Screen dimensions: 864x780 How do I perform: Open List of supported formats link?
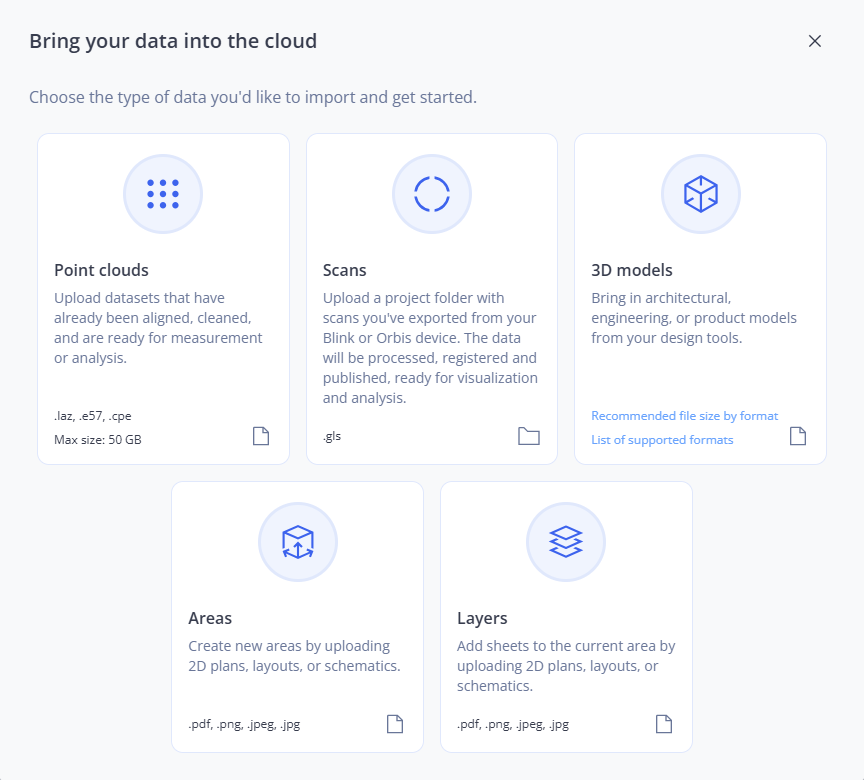[x=662, y=440]
